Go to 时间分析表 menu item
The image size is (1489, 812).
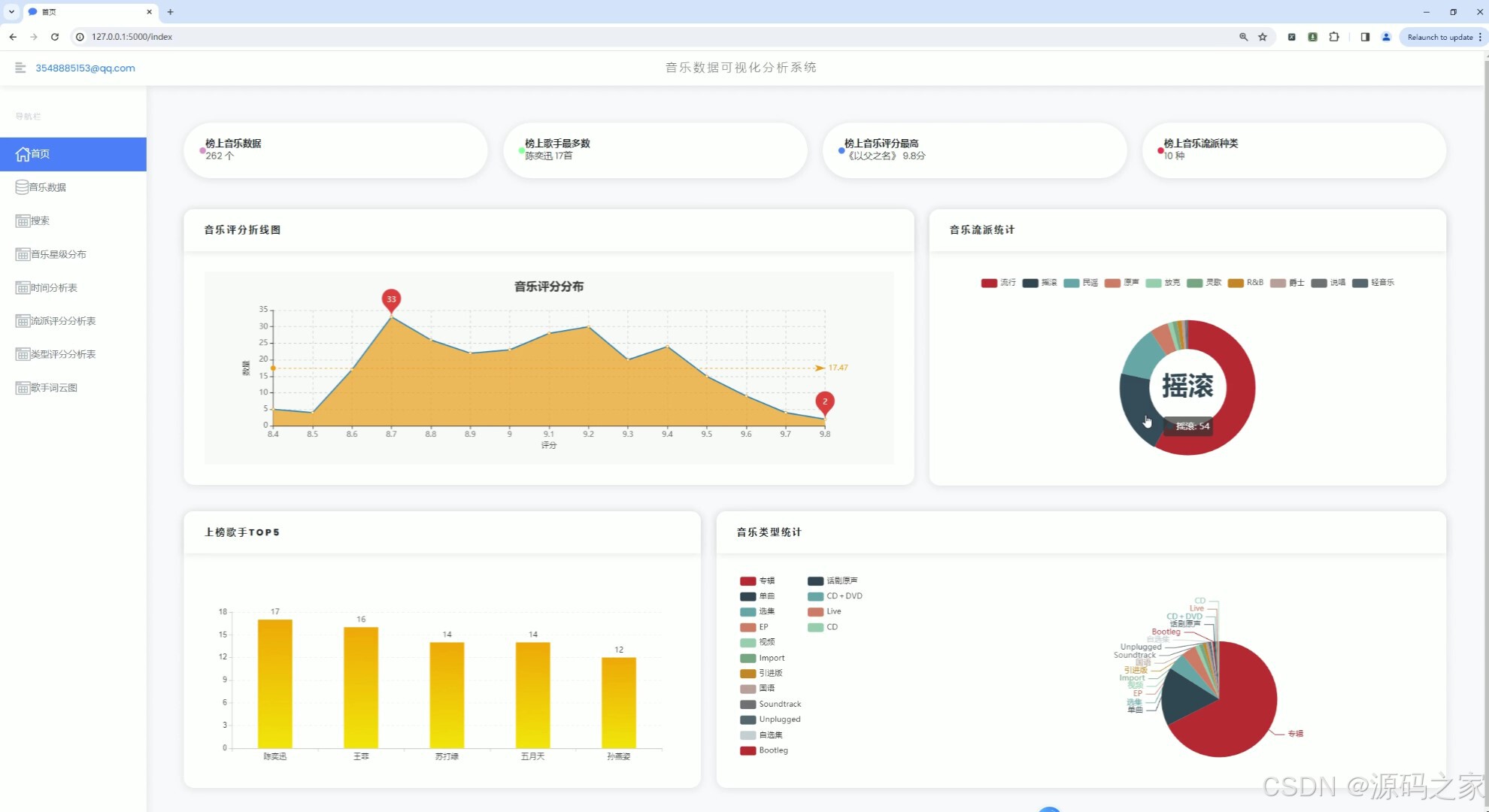pos(53,288)
